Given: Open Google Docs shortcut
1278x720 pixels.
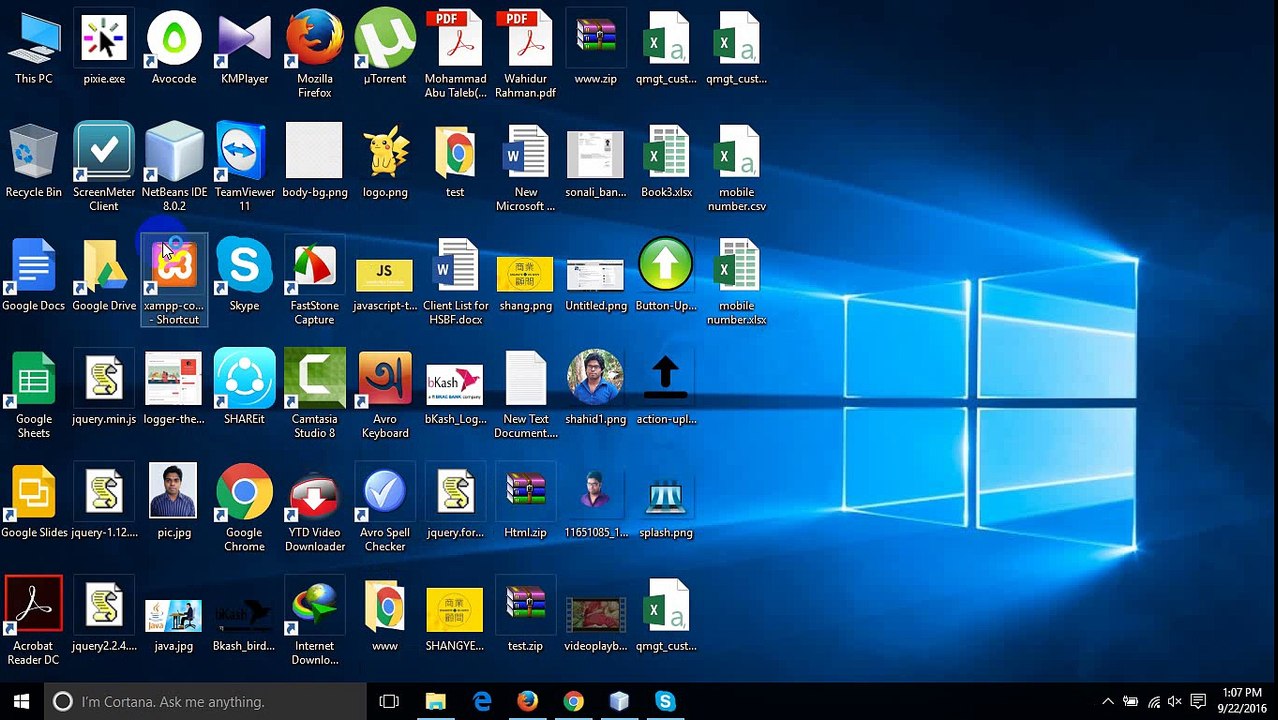Looking at the screenshot, I should pyautogui.click(x=33, y=275).
